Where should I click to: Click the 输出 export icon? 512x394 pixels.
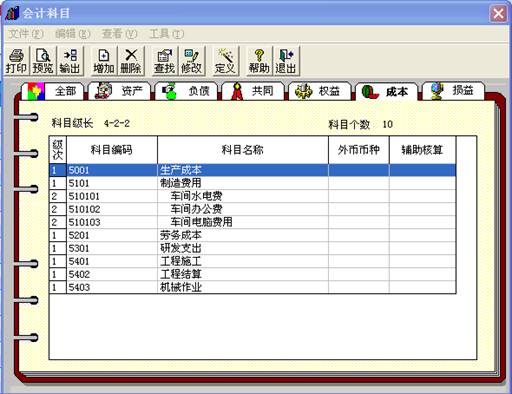(x=70, y=61)
